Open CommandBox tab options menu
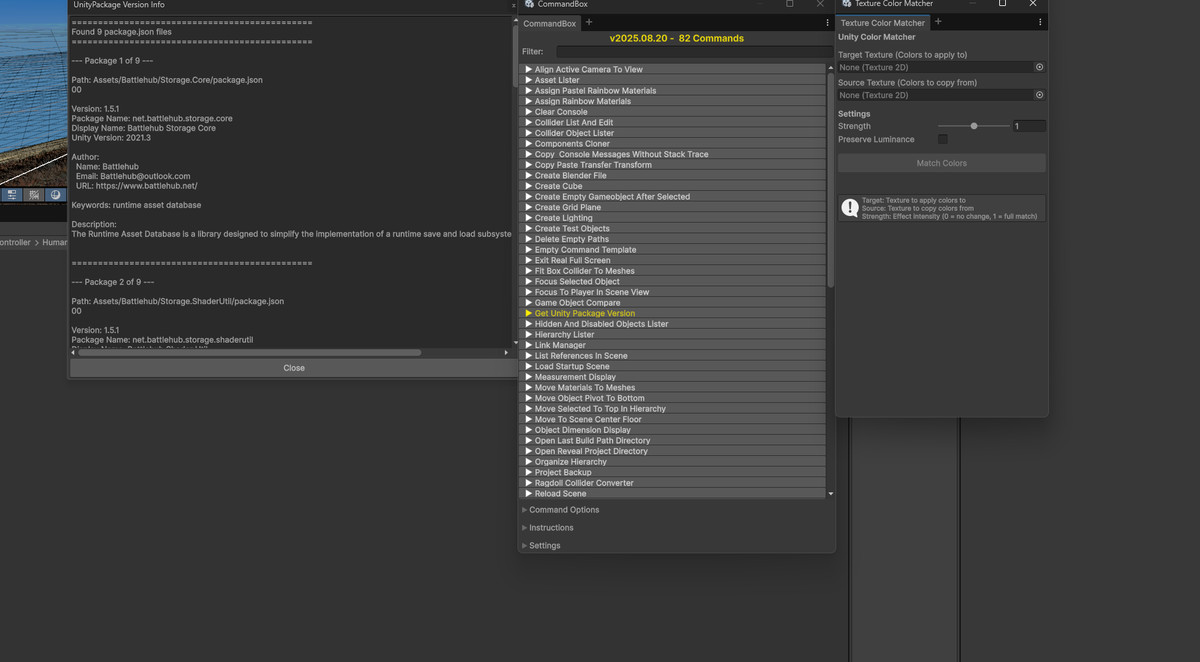This screenshot has width=1200, height=662. tap(827, 22)
